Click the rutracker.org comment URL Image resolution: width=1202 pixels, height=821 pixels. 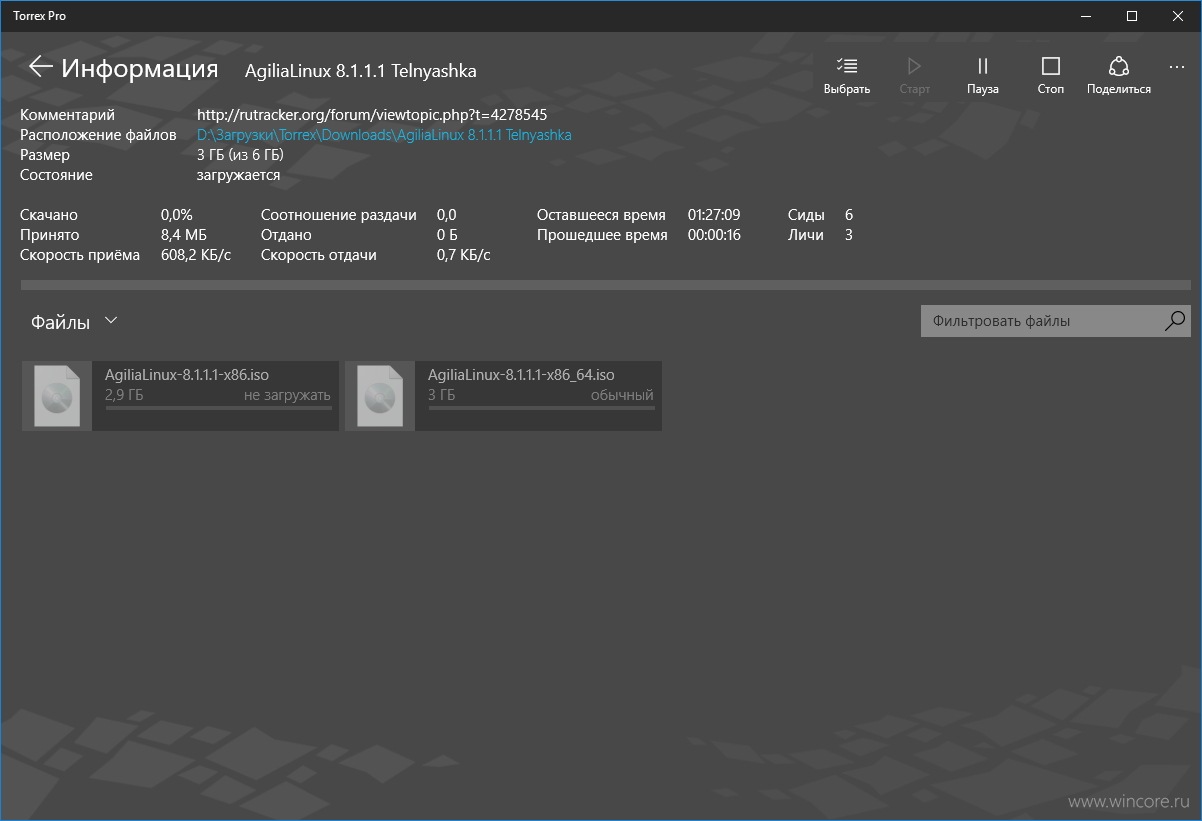click(372, 115)
